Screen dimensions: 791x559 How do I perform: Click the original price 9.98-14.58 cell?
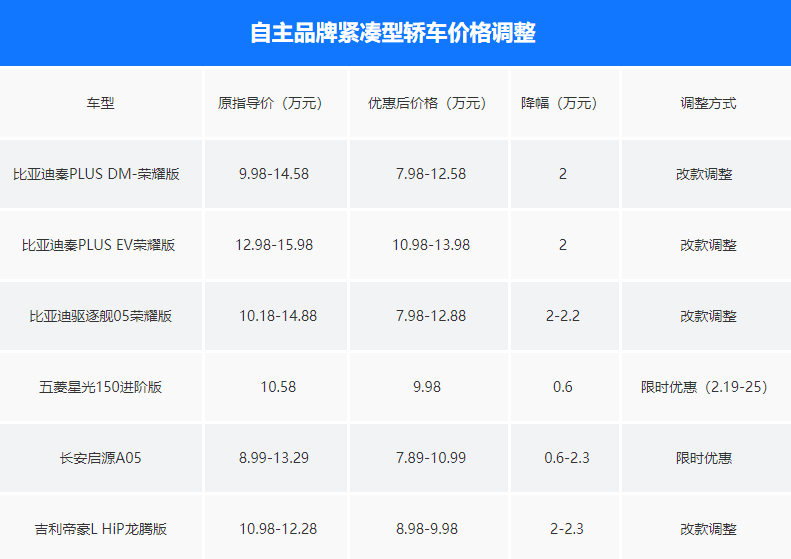(274, 174)
